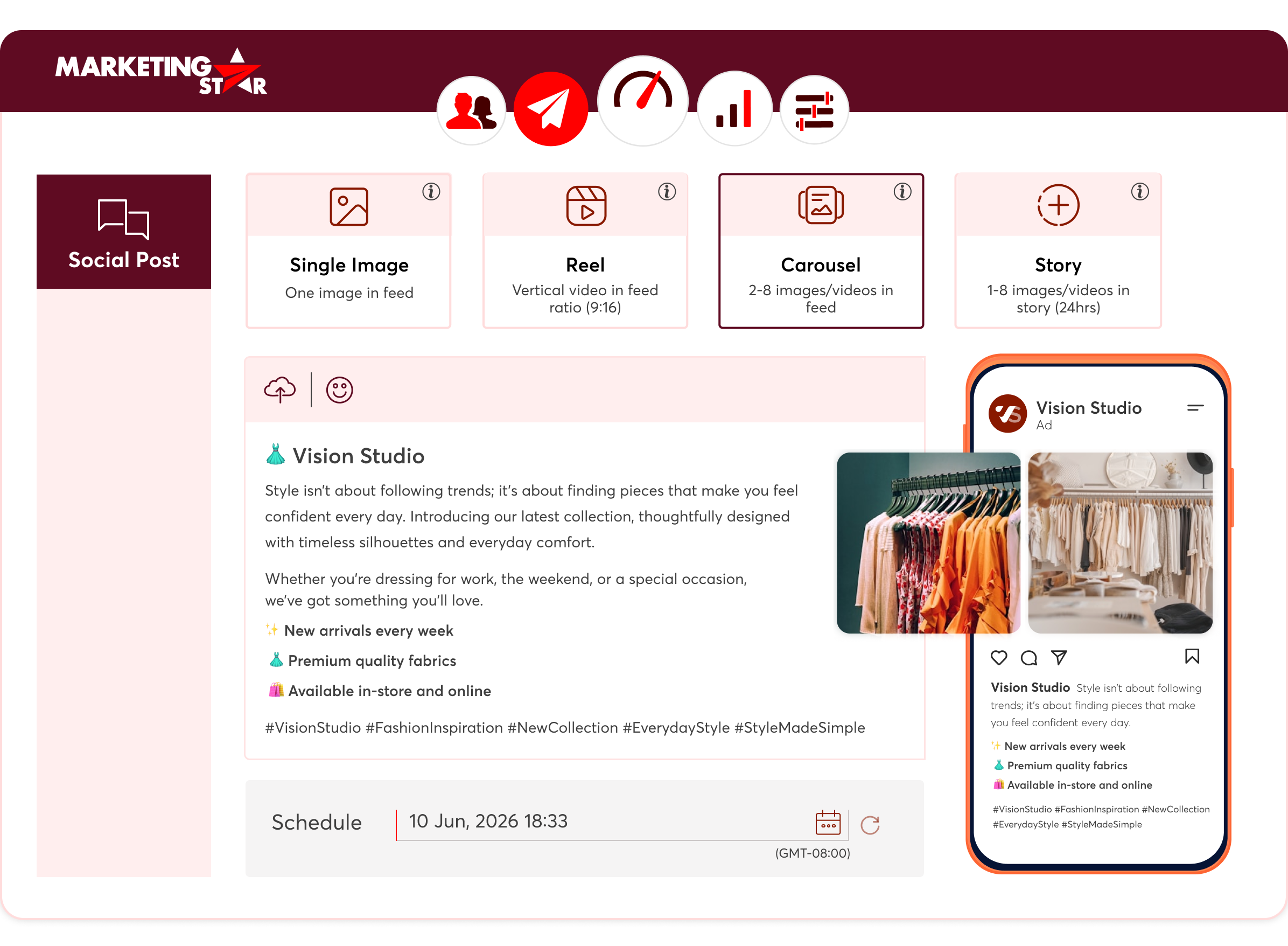This screenshot has width=1288, height=946.
Task: Click the reset schedule refresh icon
Action: pyautogui.click(x=870, y=825)
